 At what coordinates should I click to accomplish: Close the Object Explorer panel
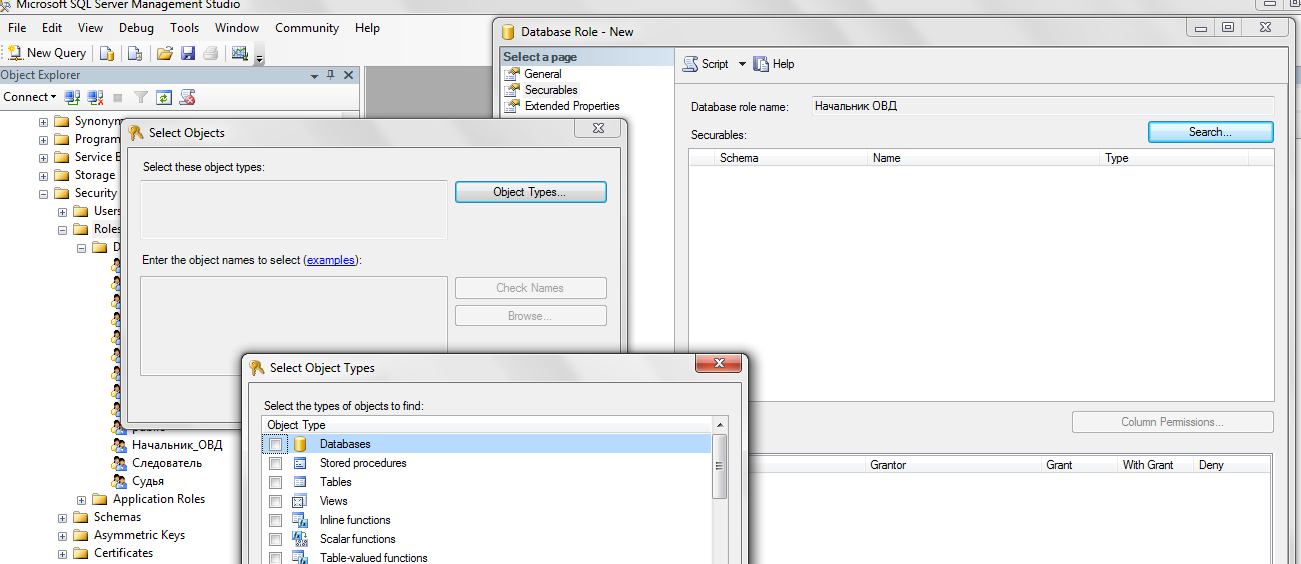349,75
